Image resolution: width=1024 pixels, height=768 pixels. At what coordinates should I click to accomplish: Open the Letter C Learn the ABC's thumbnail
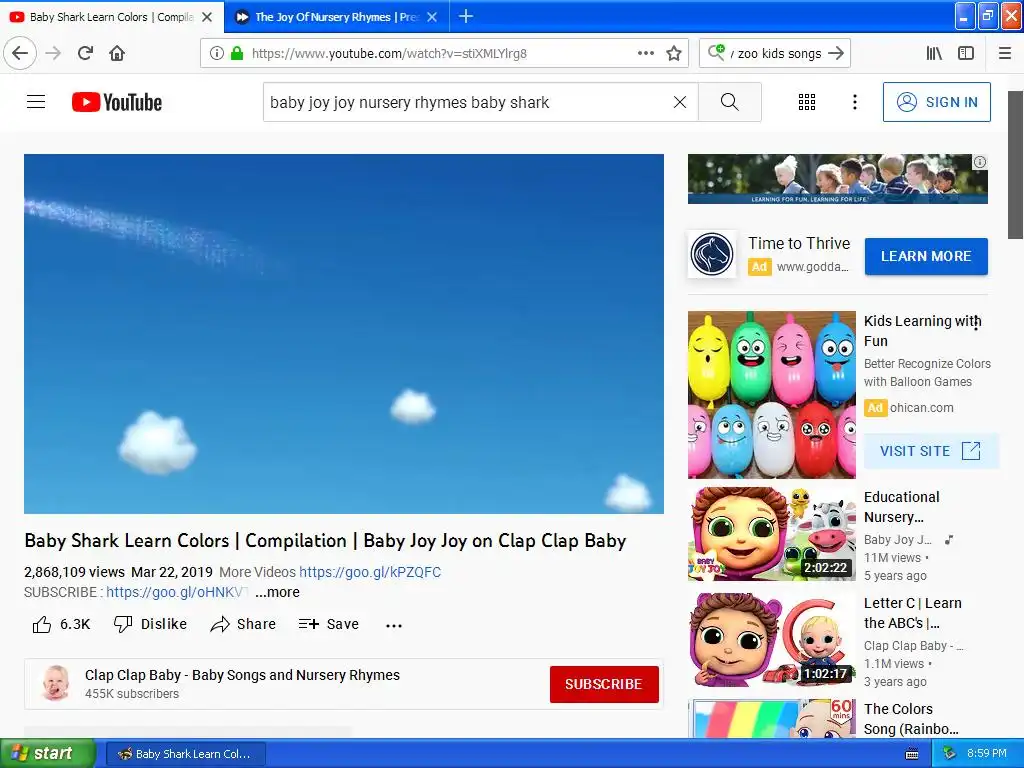click(x=771, y=639)
